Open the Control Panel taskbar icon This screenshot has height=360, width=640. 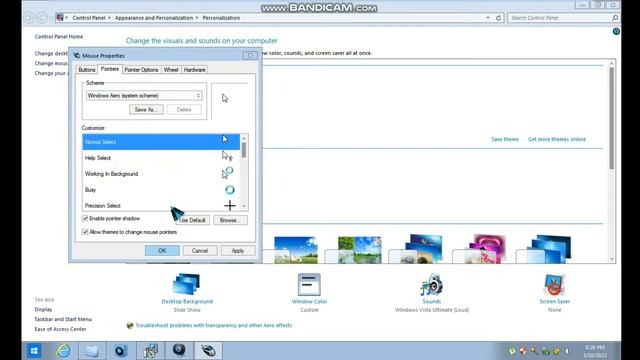pos(150,351)
